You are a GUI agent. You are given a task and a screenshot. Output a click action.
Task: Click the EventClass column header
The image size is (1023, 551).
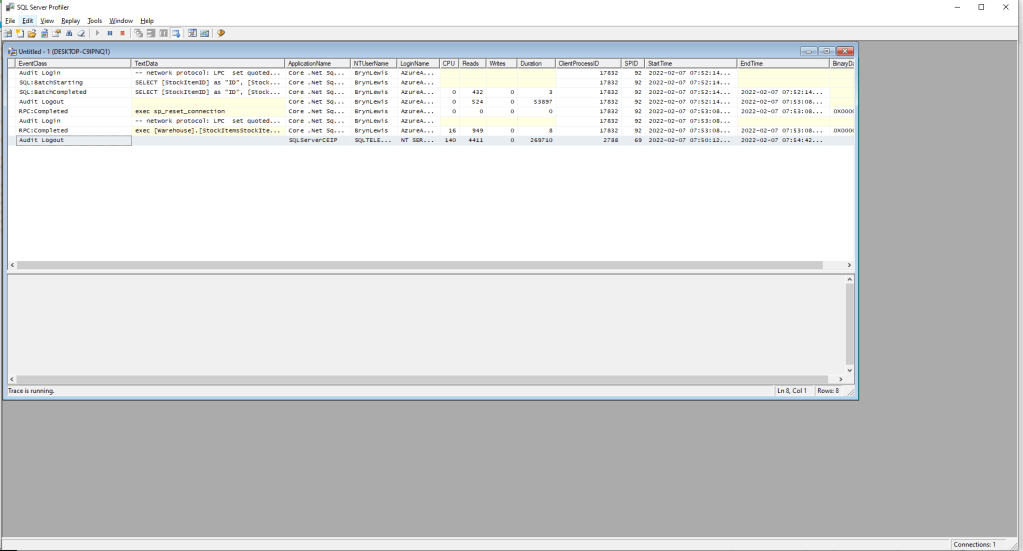point(70,63)
